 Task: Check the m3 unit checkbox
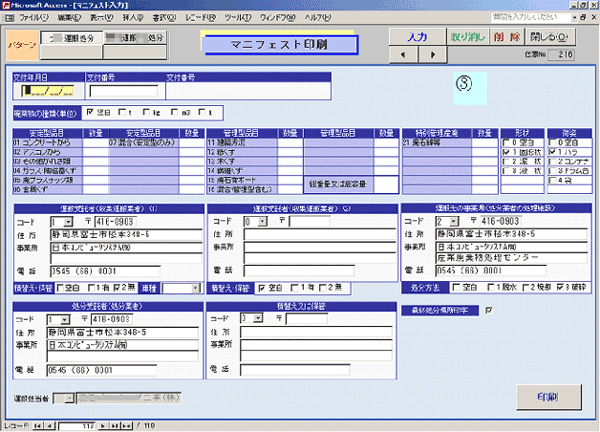(174, 112)
